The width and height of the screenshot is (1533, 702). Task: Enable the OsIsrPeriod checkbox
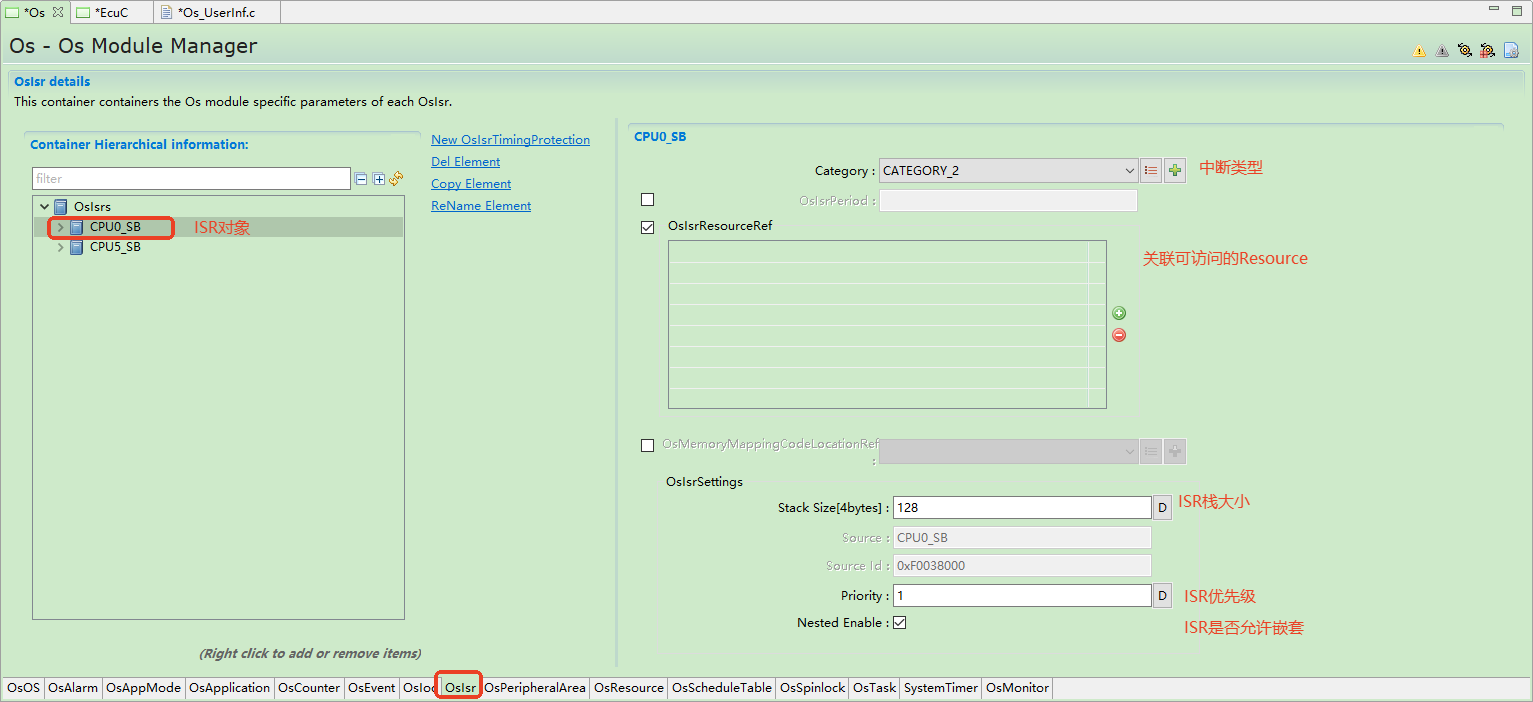(647, 200)
